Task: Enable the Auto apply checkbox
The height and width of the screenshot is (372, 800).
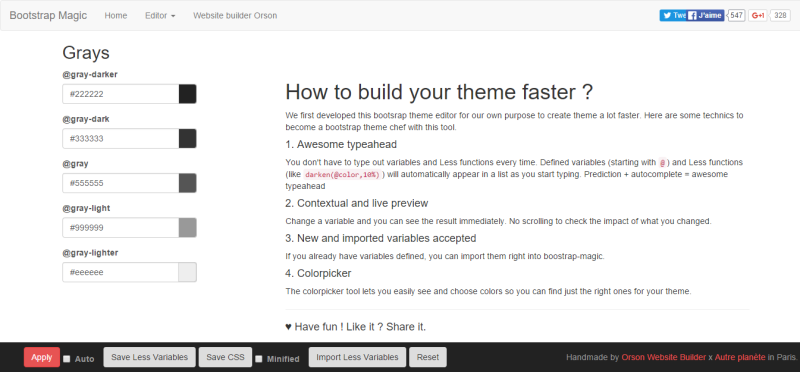Action: (x=66, y=359)
